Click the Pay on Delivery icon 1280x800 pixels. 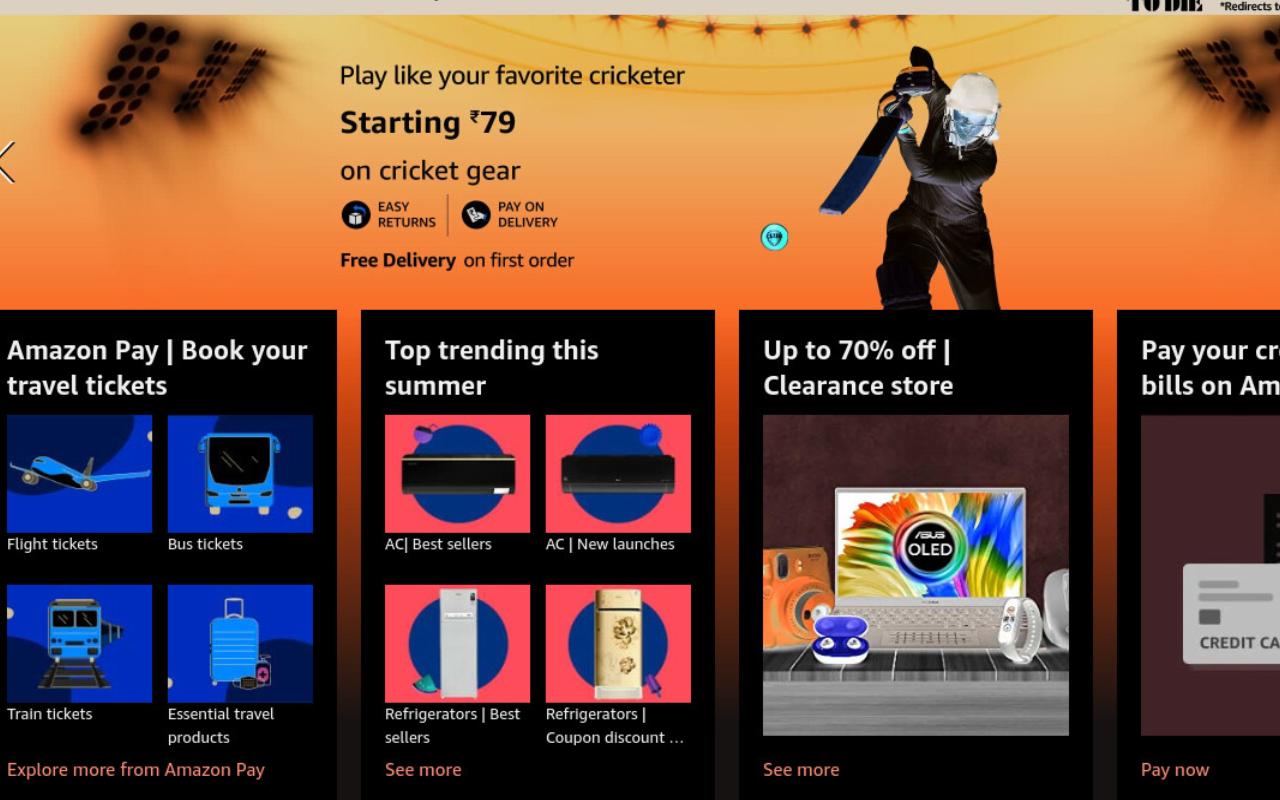pyautogui.click(x=476, y=215)
